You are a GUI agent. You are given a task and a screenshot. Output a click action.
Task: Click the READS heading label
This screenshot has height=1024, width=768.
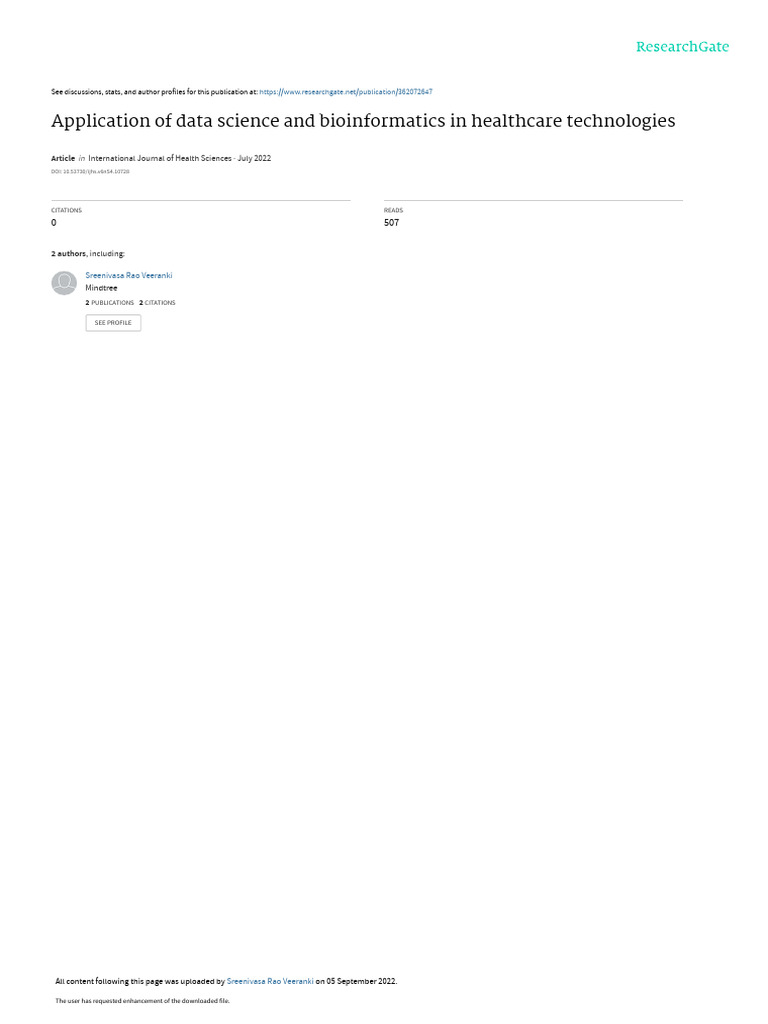[x=393, y=210]
